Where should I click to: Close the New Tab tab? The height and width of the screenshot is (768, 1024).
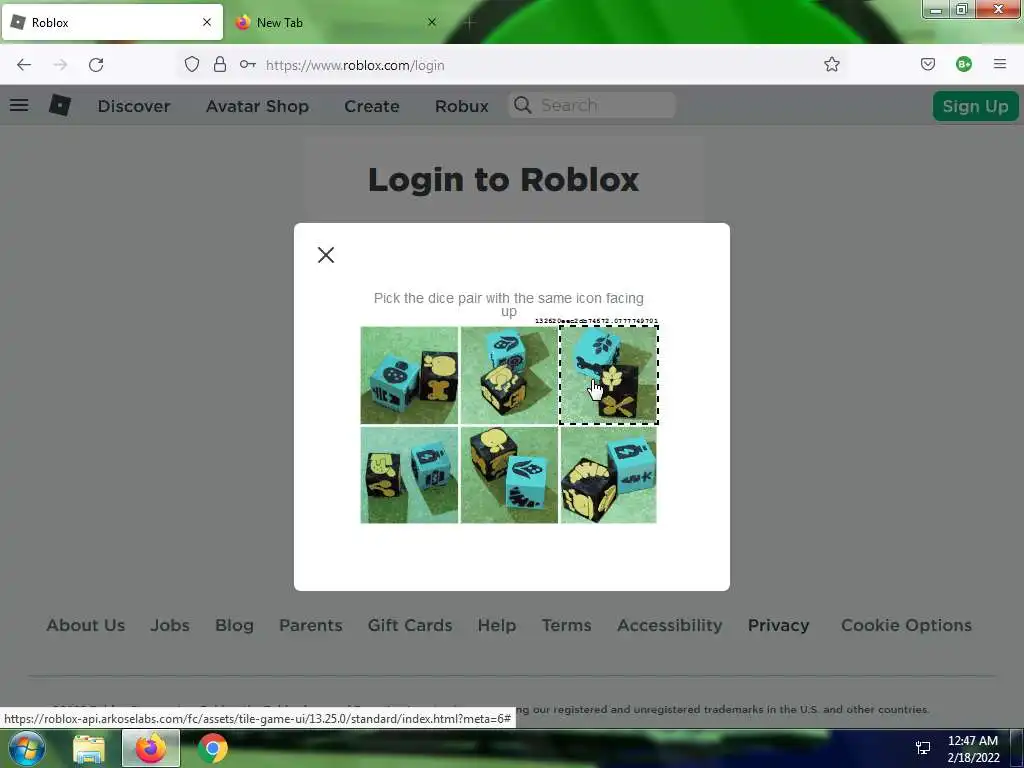[x=432, y=22]
